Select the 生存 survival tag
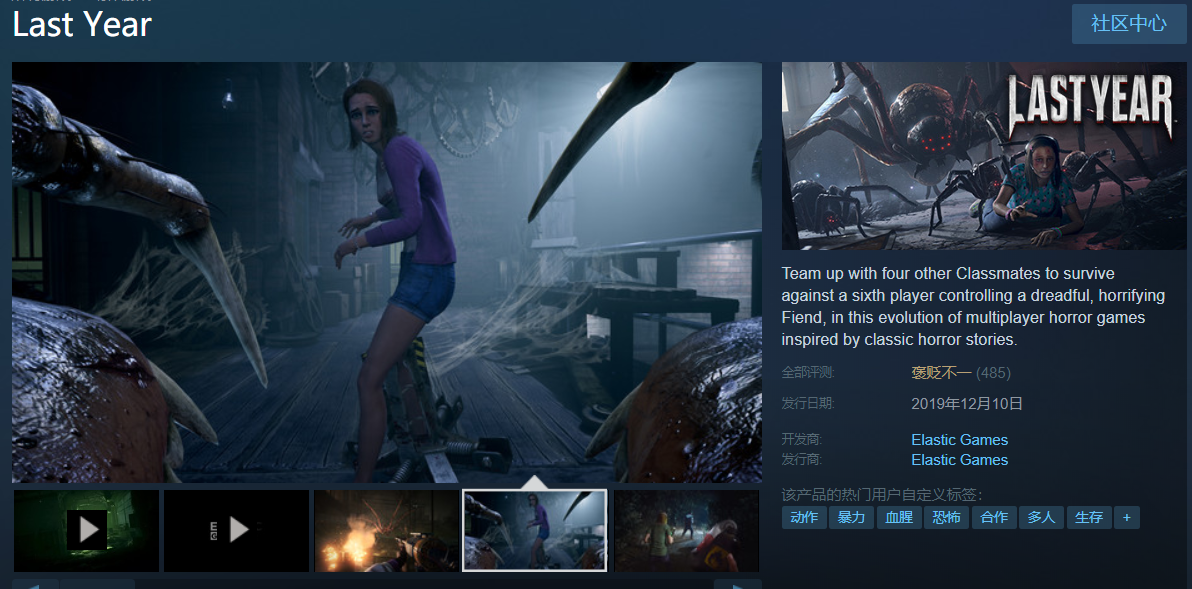 tap(1089, 518)
